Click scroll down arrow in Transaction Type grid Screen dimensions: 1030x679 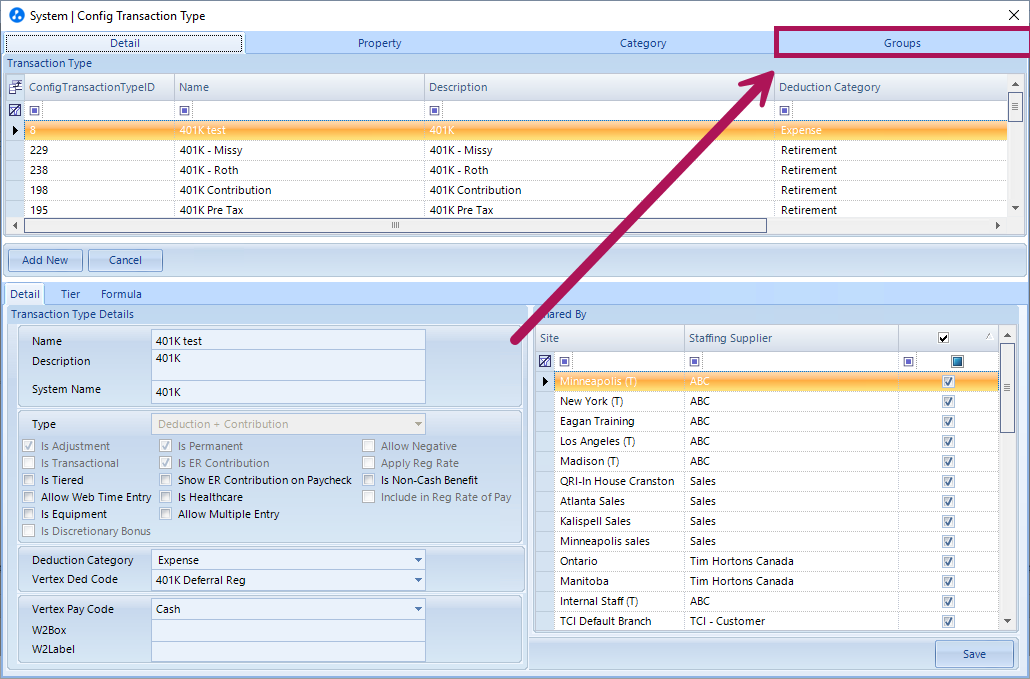pos(1016,208)
